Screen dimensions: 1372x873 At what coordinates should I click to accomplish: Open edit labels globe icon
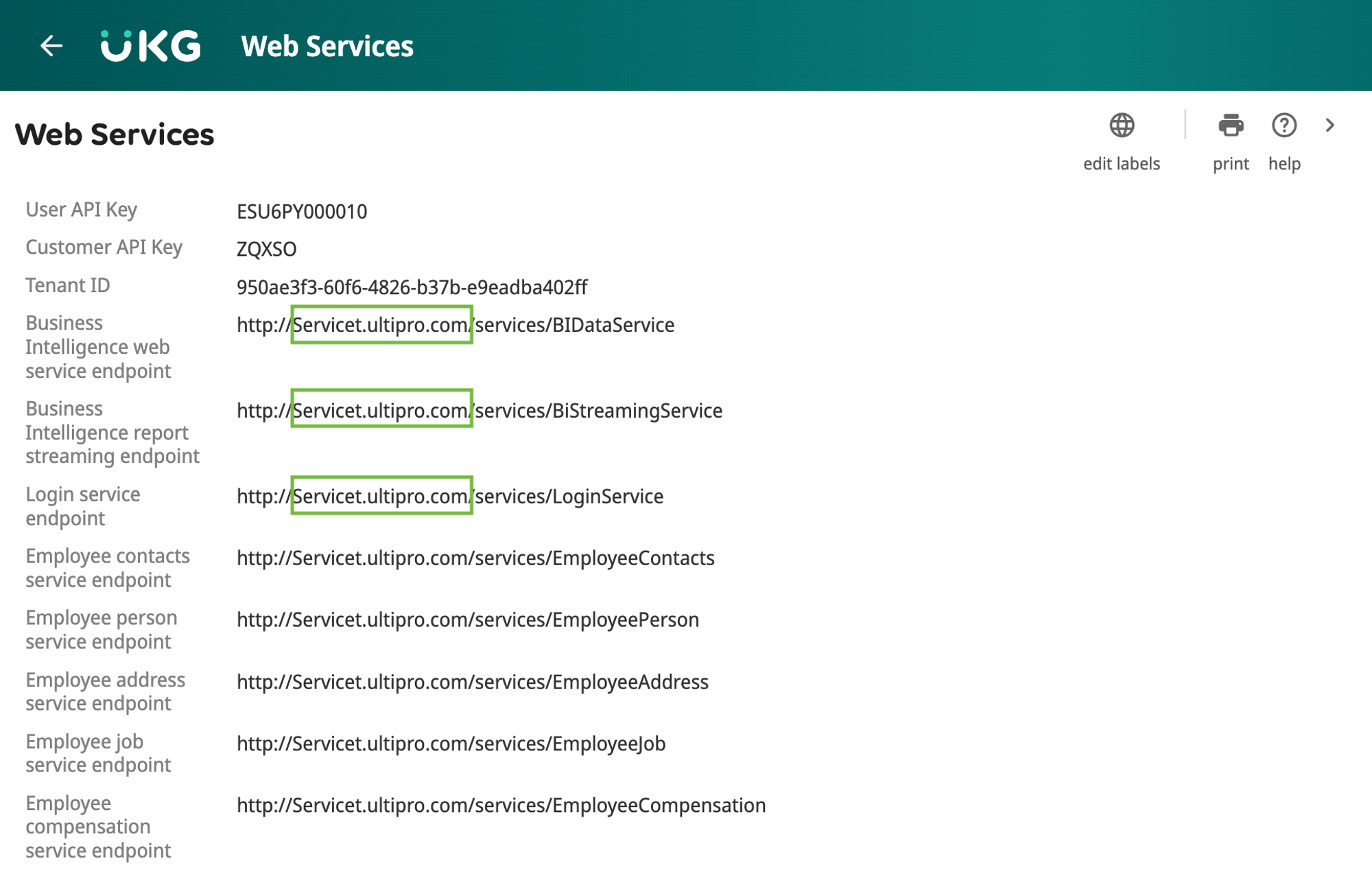click(1122, 125)
